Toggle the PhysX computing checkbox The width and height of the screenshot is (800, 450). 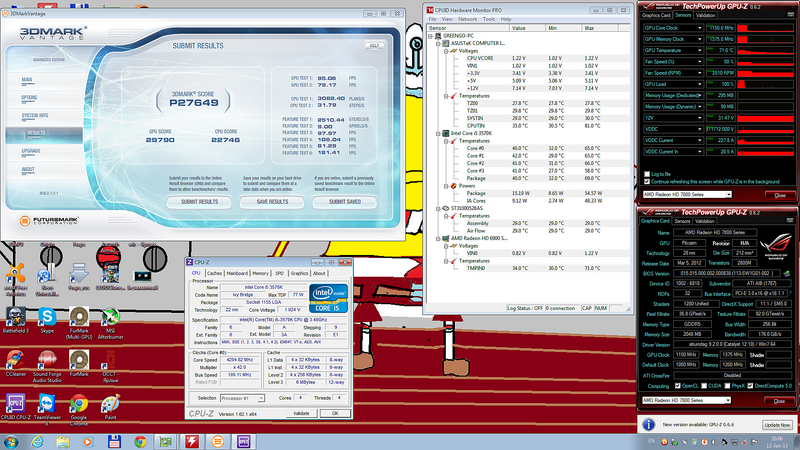[x=727, y=386]
